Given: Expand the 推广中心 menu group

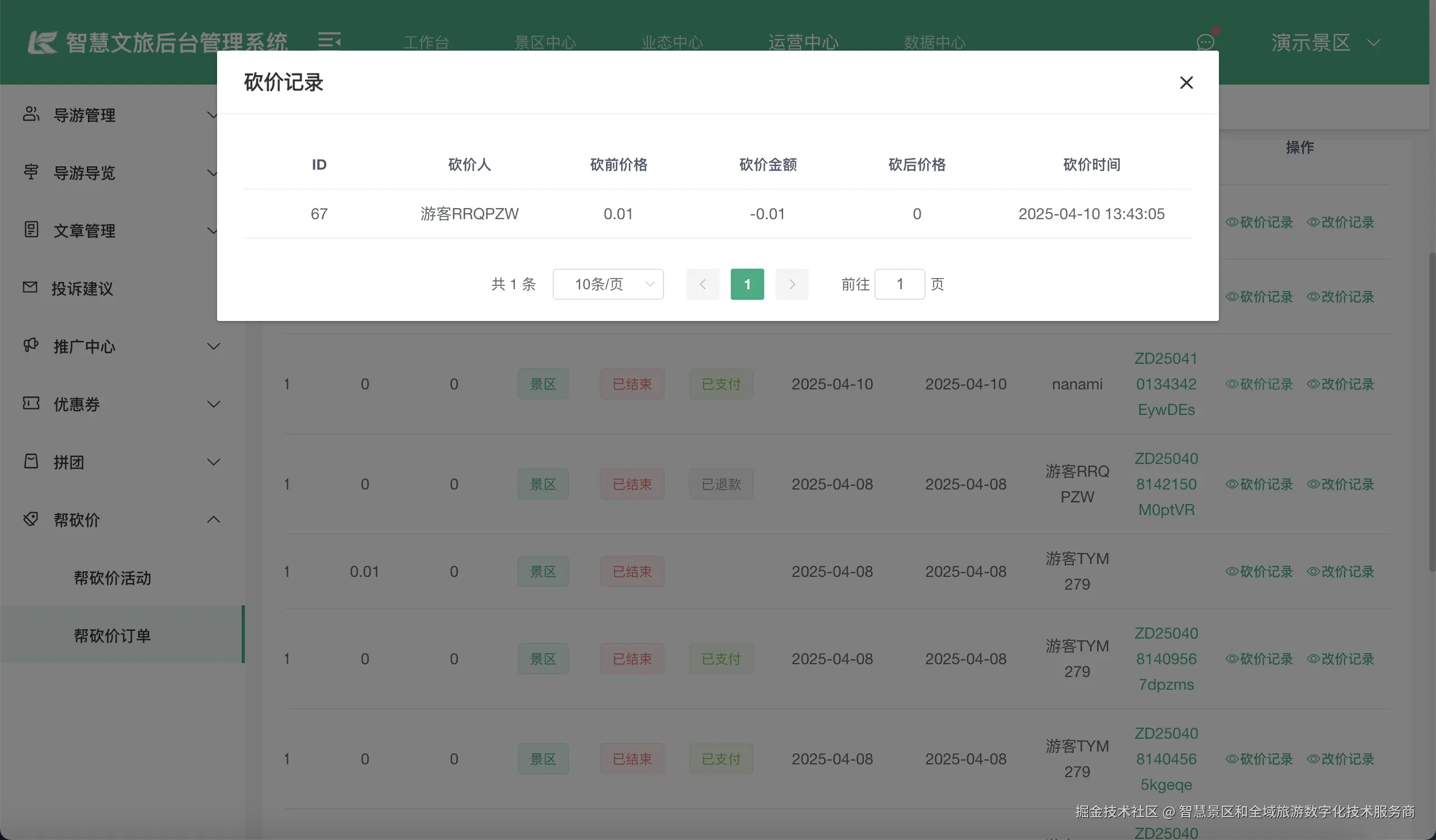Looking at the screenshot, I should 85,346.
